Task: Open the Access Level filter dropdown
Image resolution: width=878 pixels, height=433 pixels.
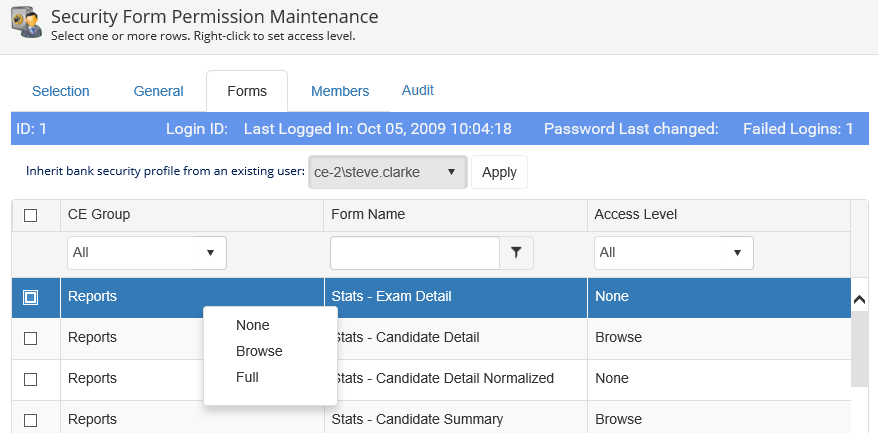Action: (x=673, y=253)
